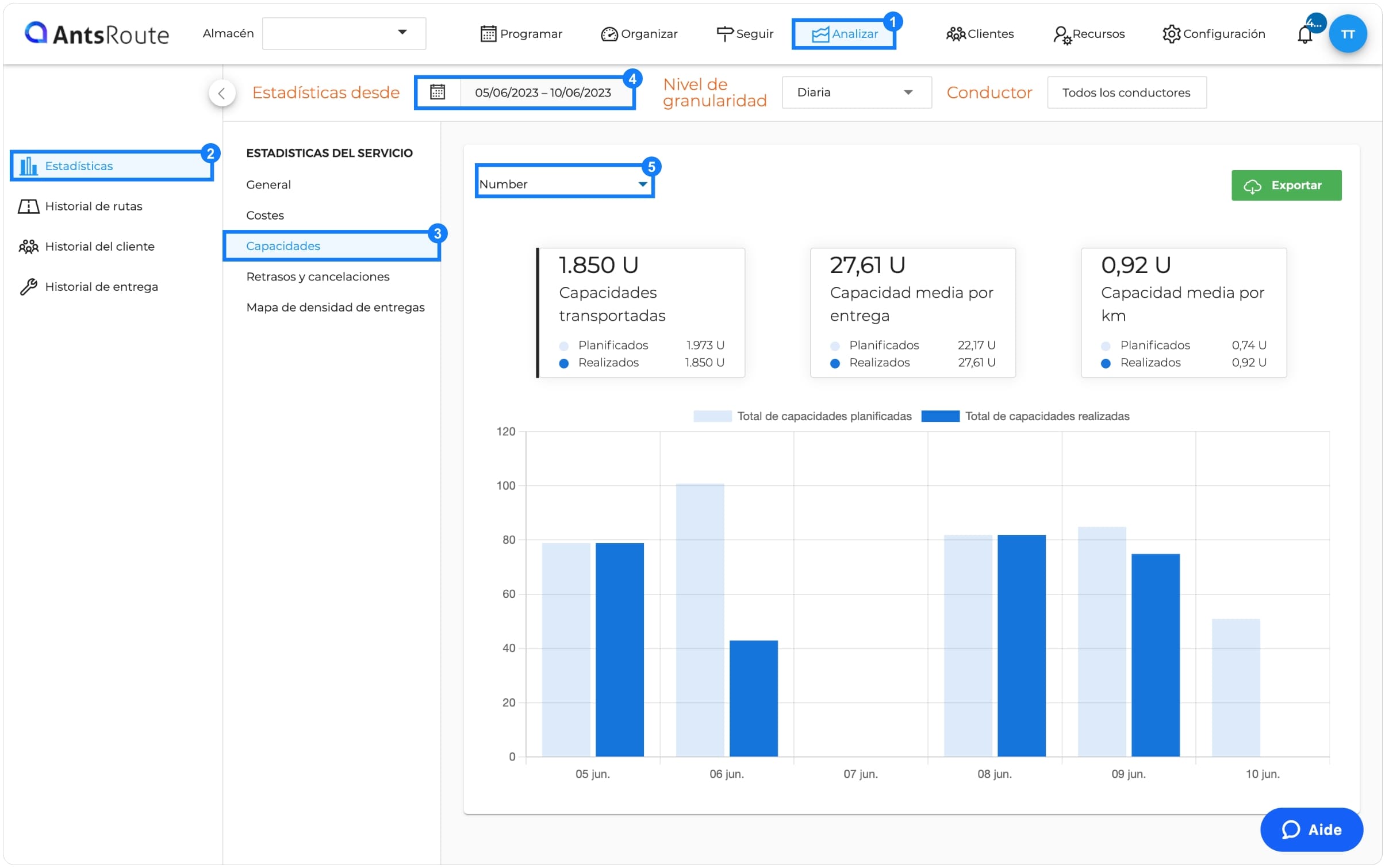This screenshot has width=1385, height=868.
Task: Click the Programar calendar icon
Action: 488,34
